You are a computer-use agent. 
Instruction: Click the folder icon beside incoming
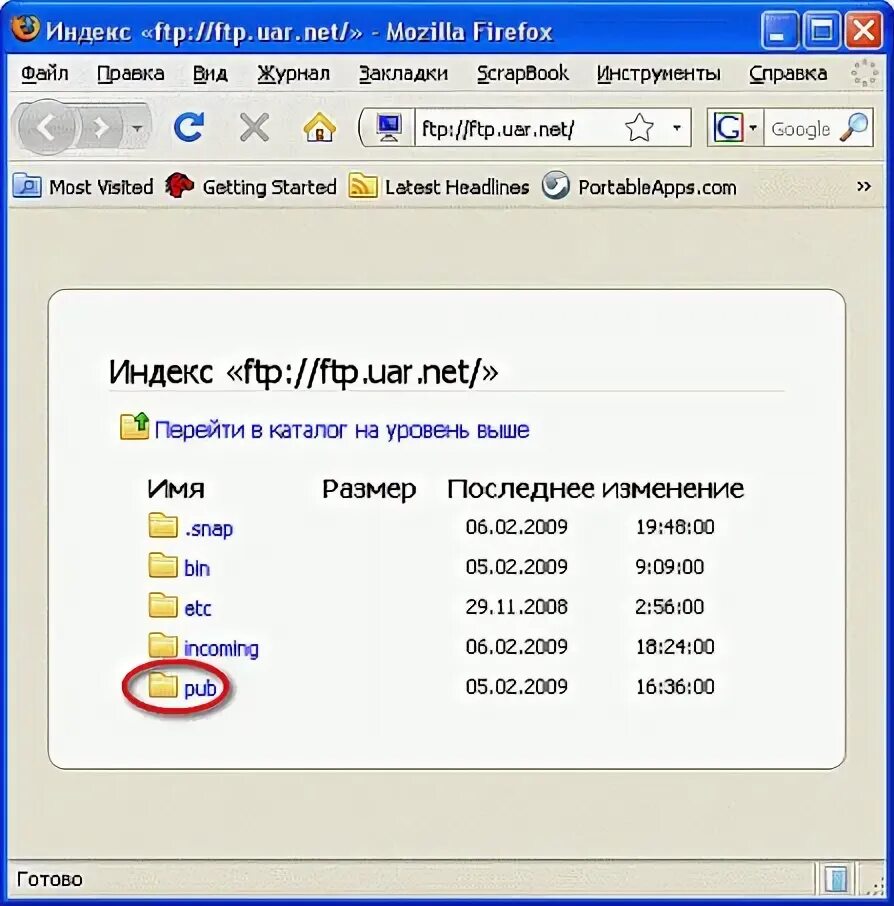pyautogui.click(x=163, y=645)
